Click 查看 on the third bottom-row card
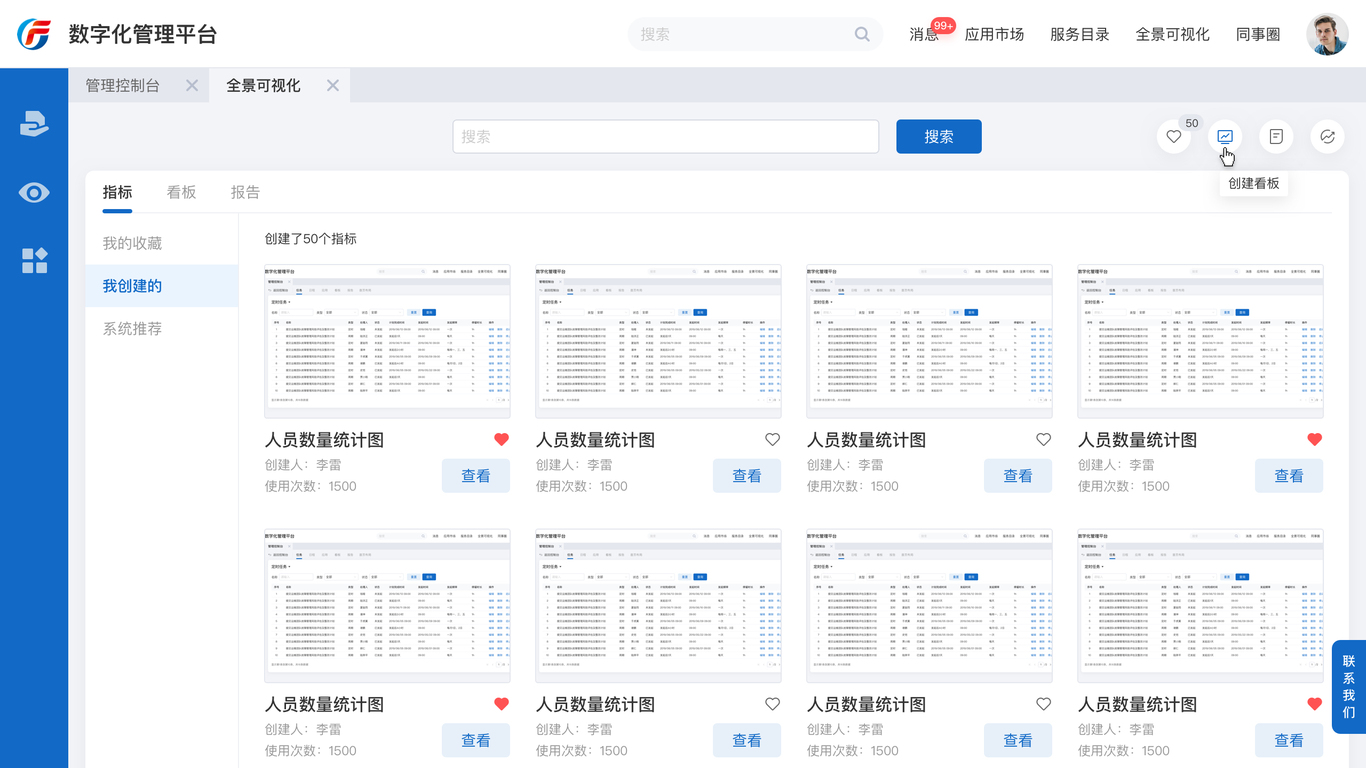Viewport: 1366px width, 768px height. tap(1018, 741)
